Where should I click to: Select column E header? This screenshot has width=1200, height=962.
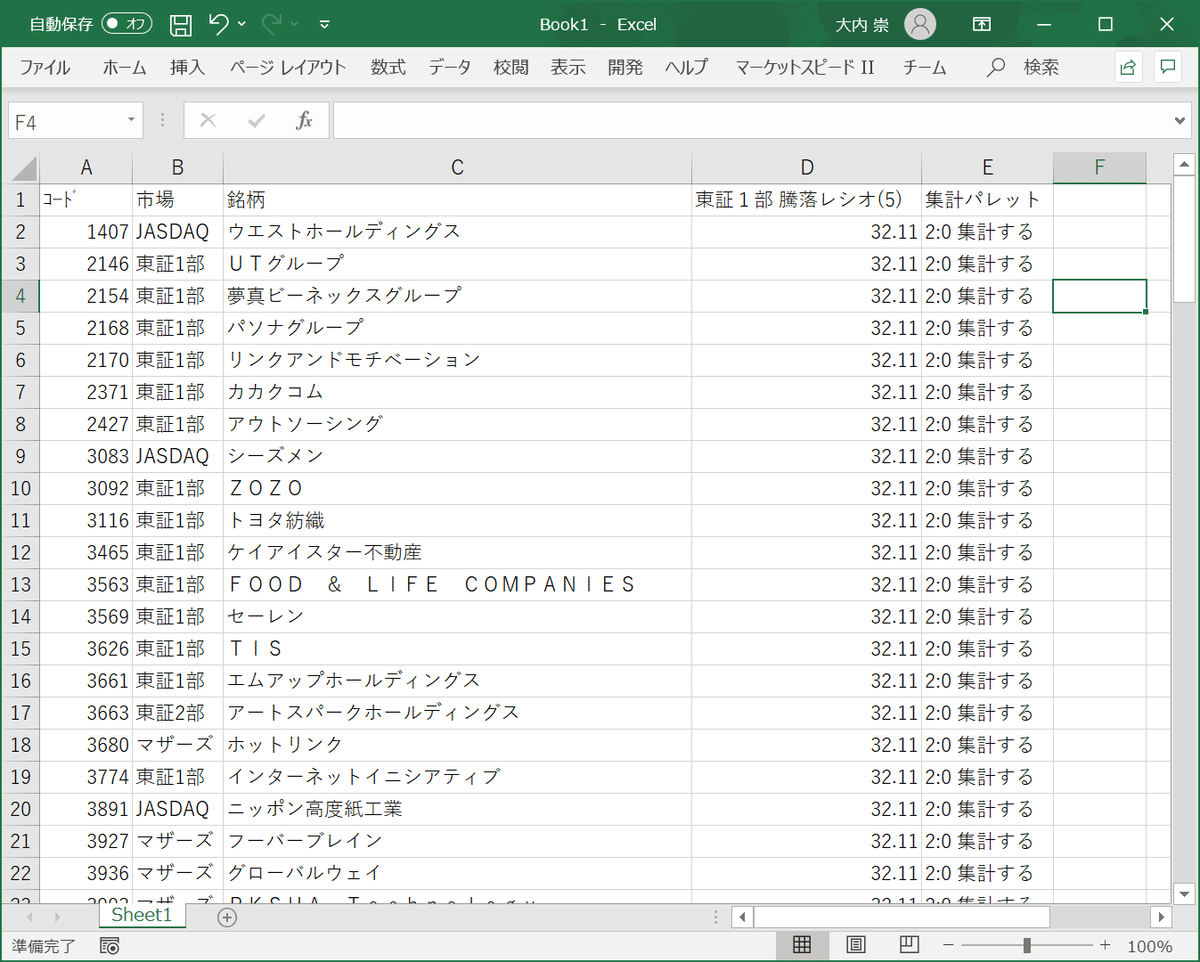pyautogui.click(x=988, y=168)
